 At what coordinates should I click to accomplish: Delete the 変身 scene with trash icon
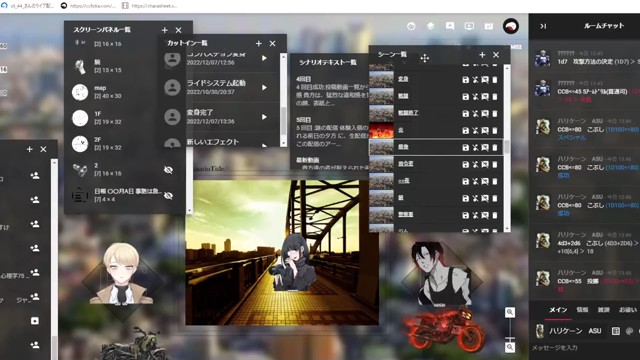tap(495, 80)
